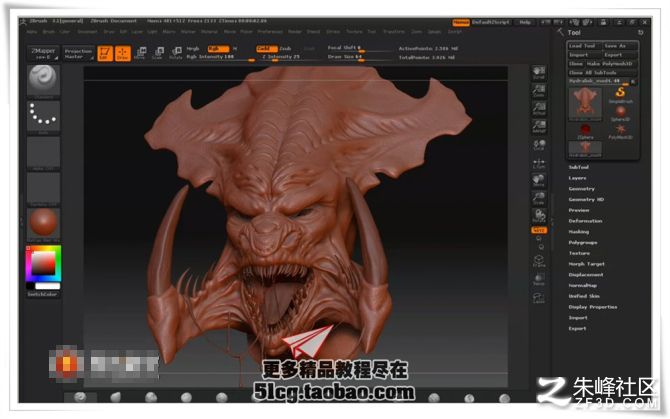
Task: Adjust the Draw Size slider
Action: [359, 57]
